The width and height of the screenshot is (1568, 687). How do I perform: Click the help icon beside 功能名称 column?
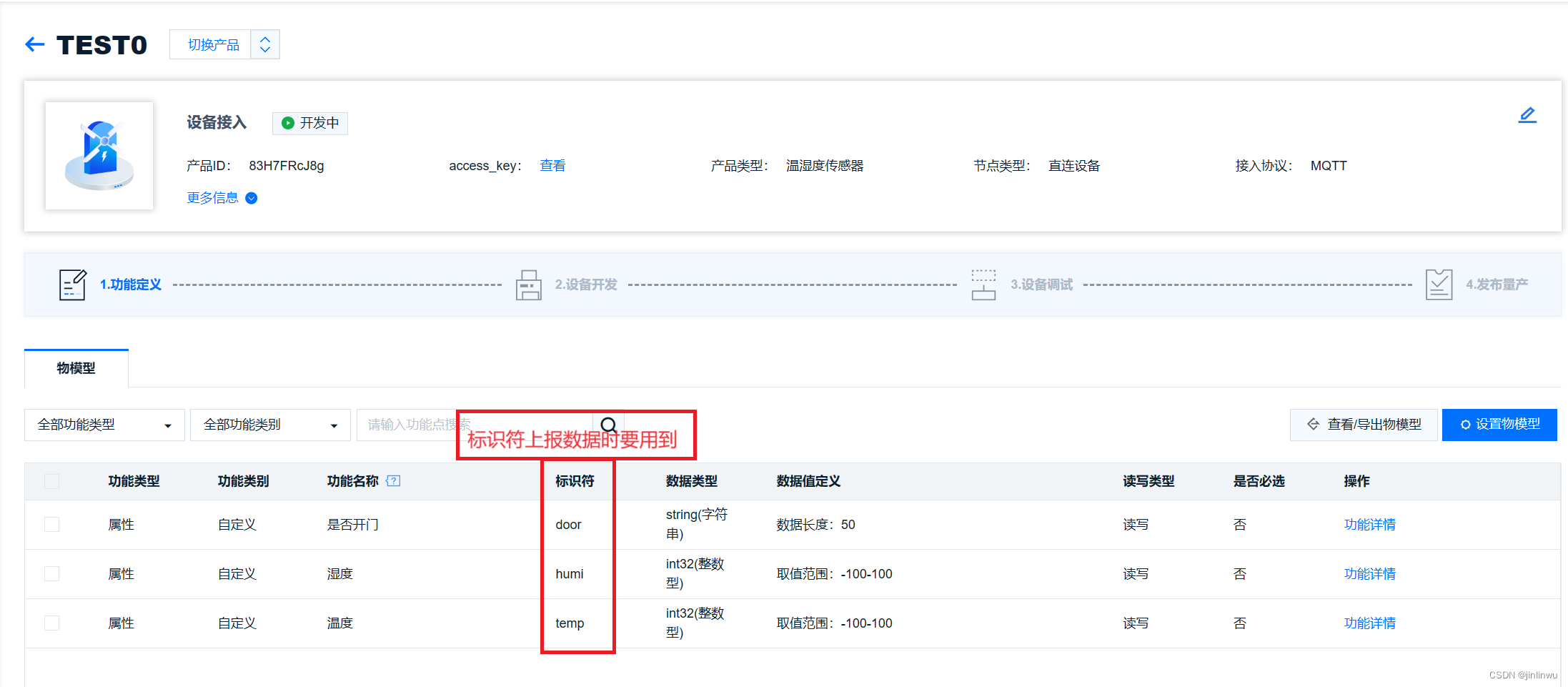(395, 480)
